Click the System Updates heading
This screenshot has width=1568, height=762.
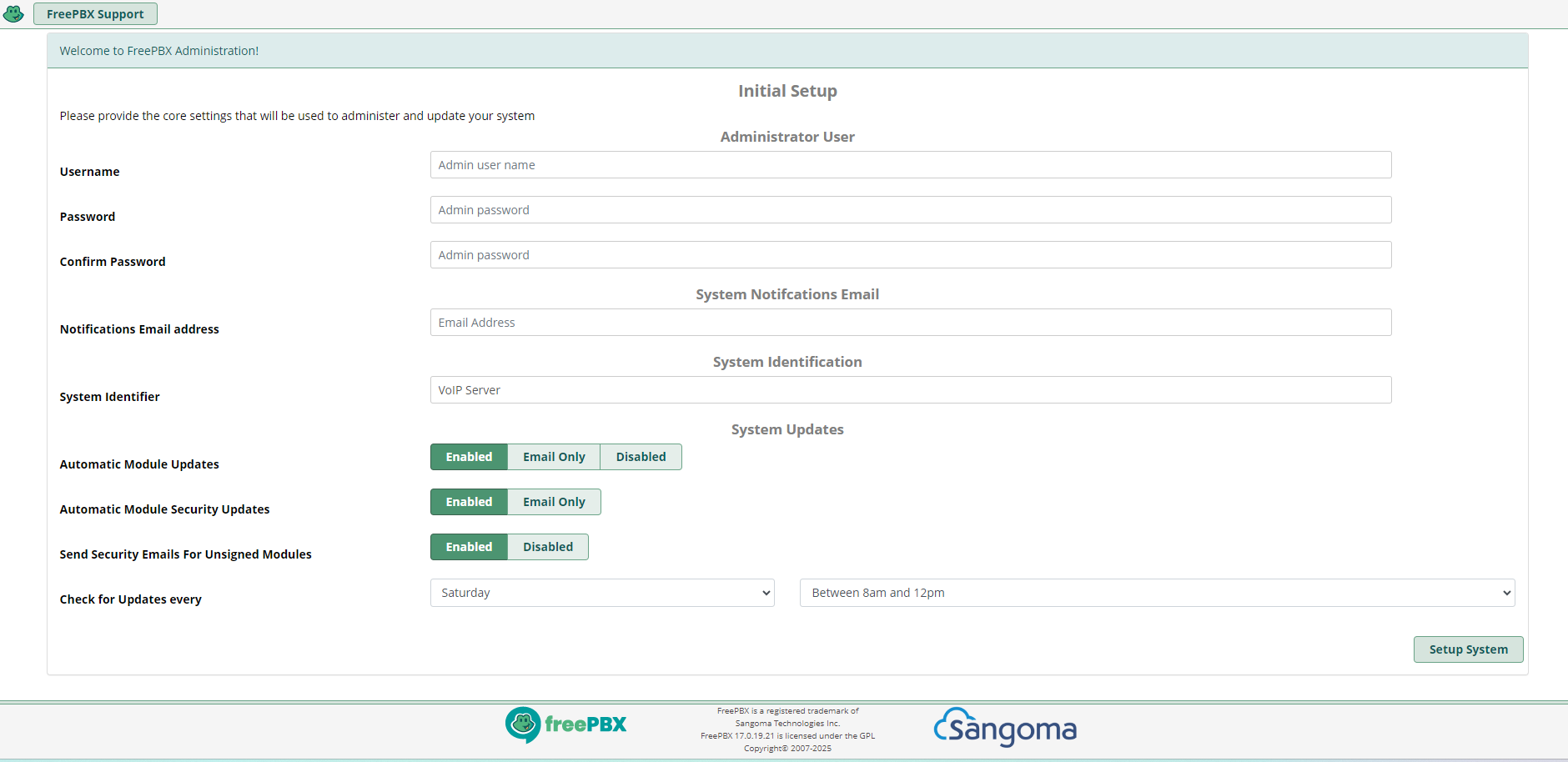tap(787, 429)
